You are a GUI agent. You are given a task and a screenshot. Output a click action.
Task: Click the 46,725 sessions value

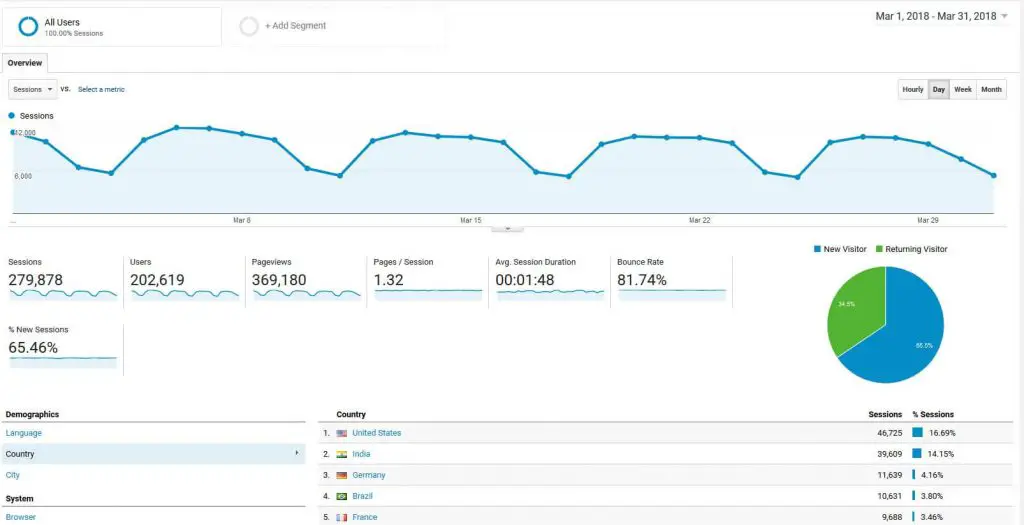click(x=890, y=433)
